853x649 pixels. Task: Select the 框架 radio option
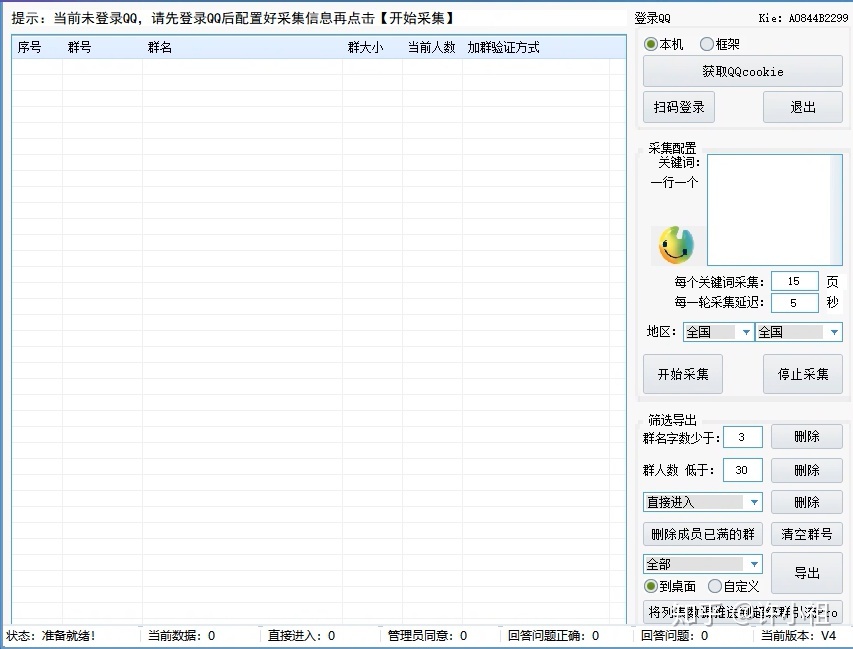(707, 44)
